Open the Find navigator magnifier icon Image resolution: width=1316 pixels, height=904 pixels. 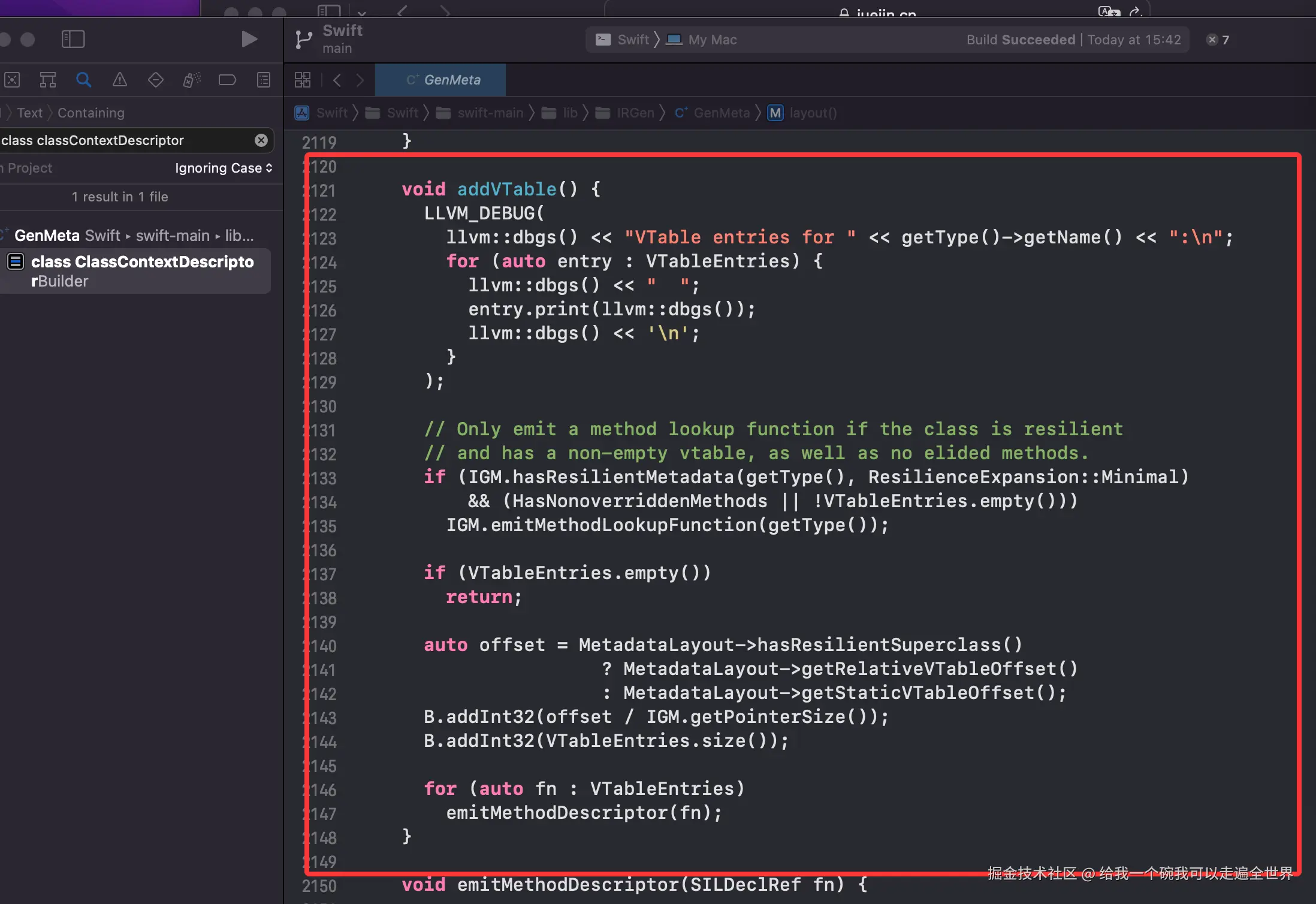pos(84,80)
